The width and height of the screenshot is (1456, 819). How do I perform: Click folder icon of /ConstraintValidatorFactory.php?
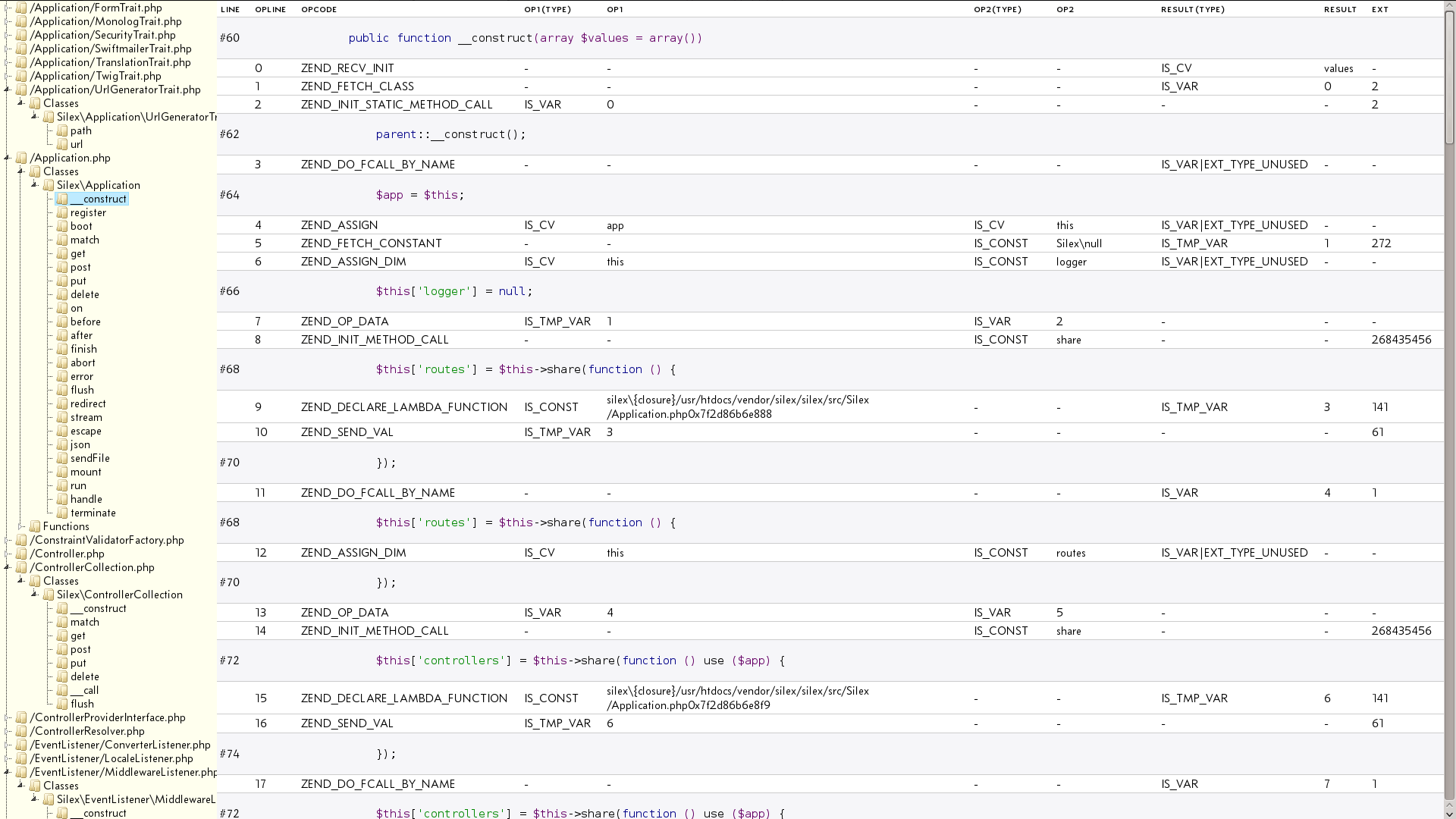(x=22, y=541)
